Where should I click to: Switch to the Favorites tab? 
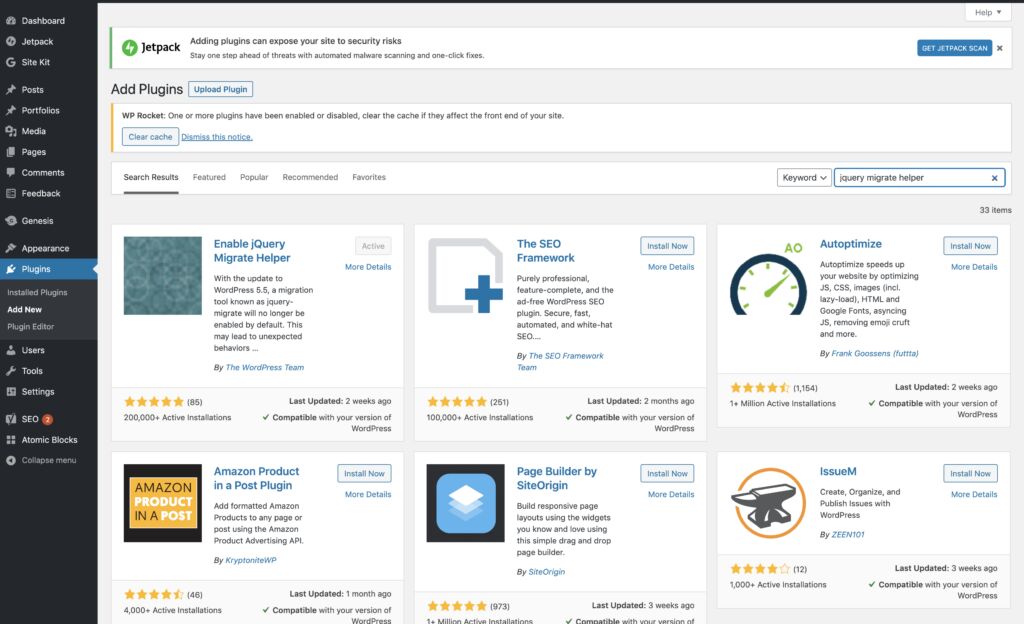pyautogui.click(x=369, y=177)
